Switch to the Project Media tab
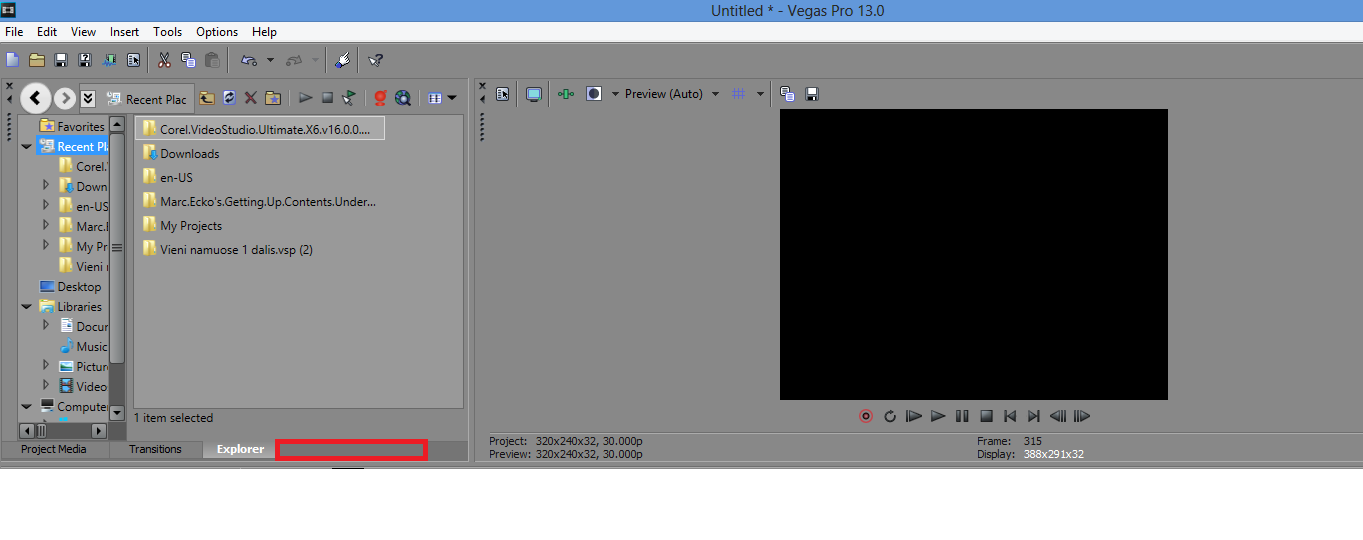 tap(54, 449)
